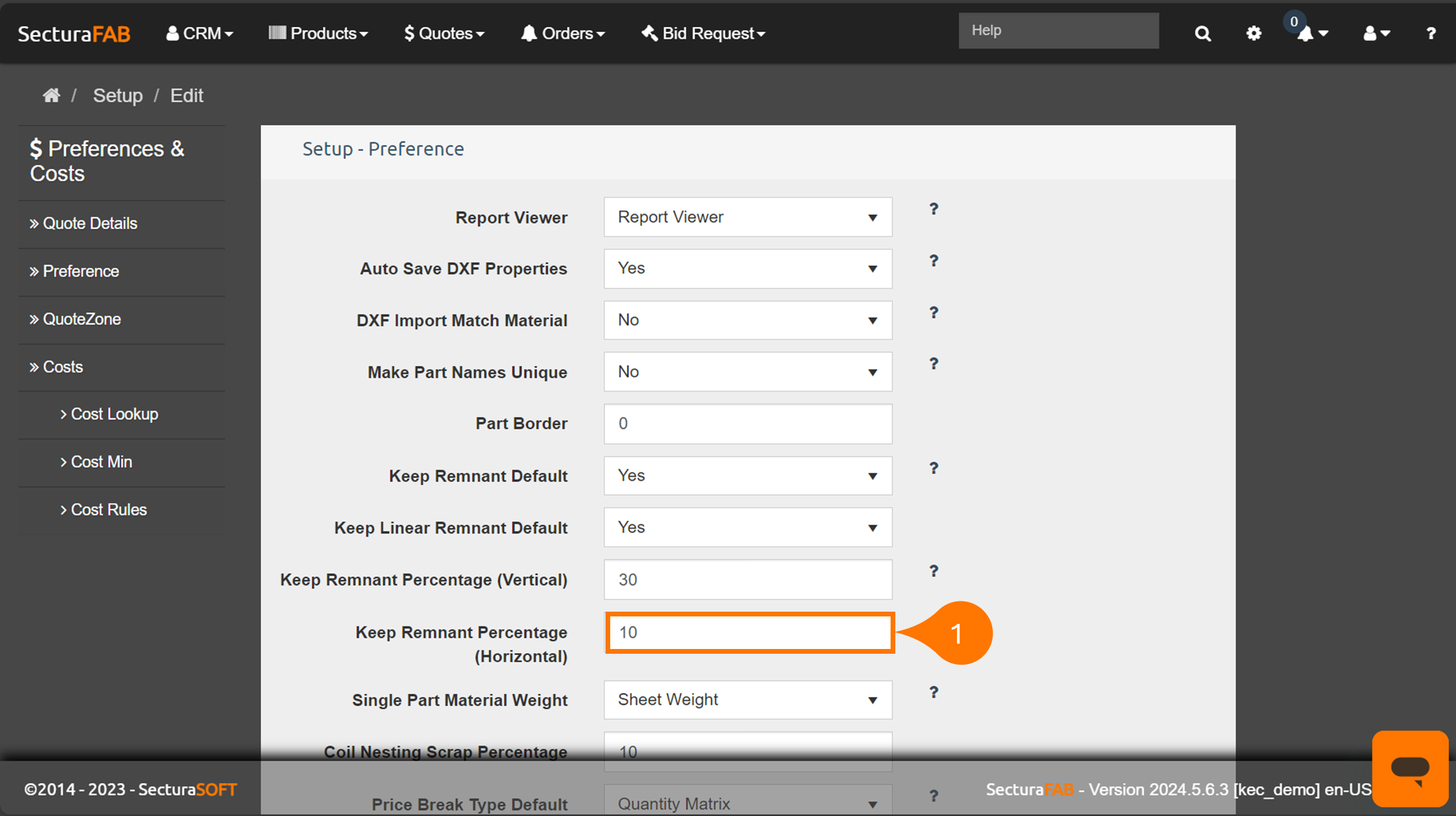1456x816 pixels.
Task: Focus the Help search box
Action: click(1058, 31)
